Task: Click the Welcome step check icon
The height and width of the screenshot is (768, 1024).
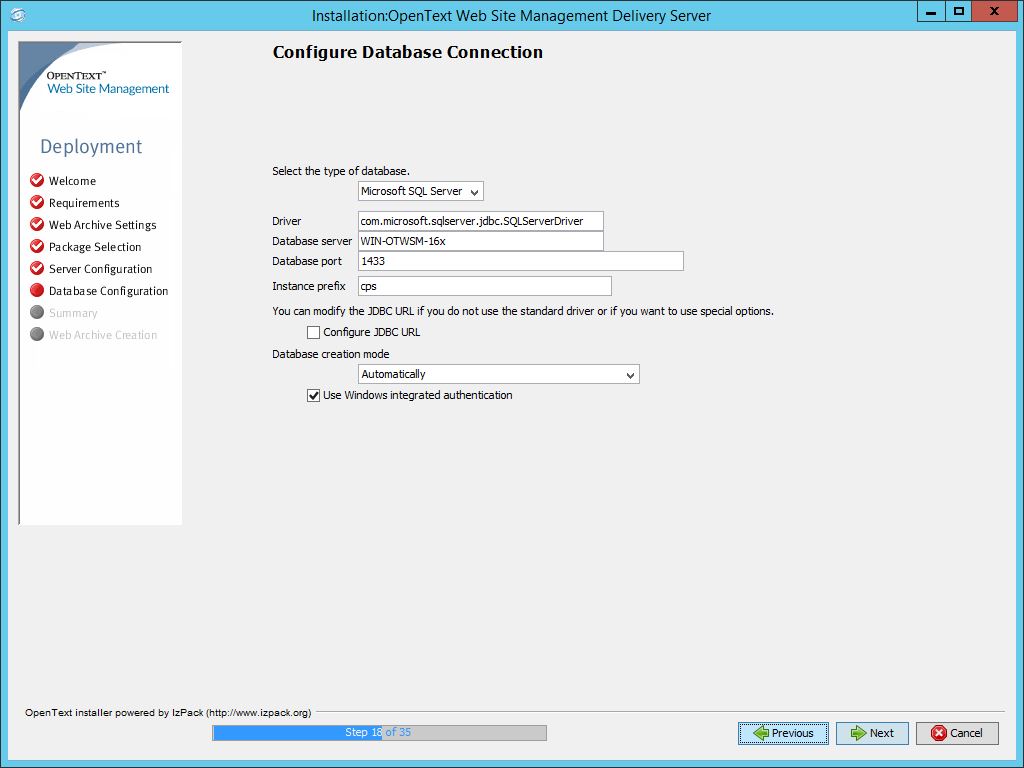Action: [x=37, y=180]
